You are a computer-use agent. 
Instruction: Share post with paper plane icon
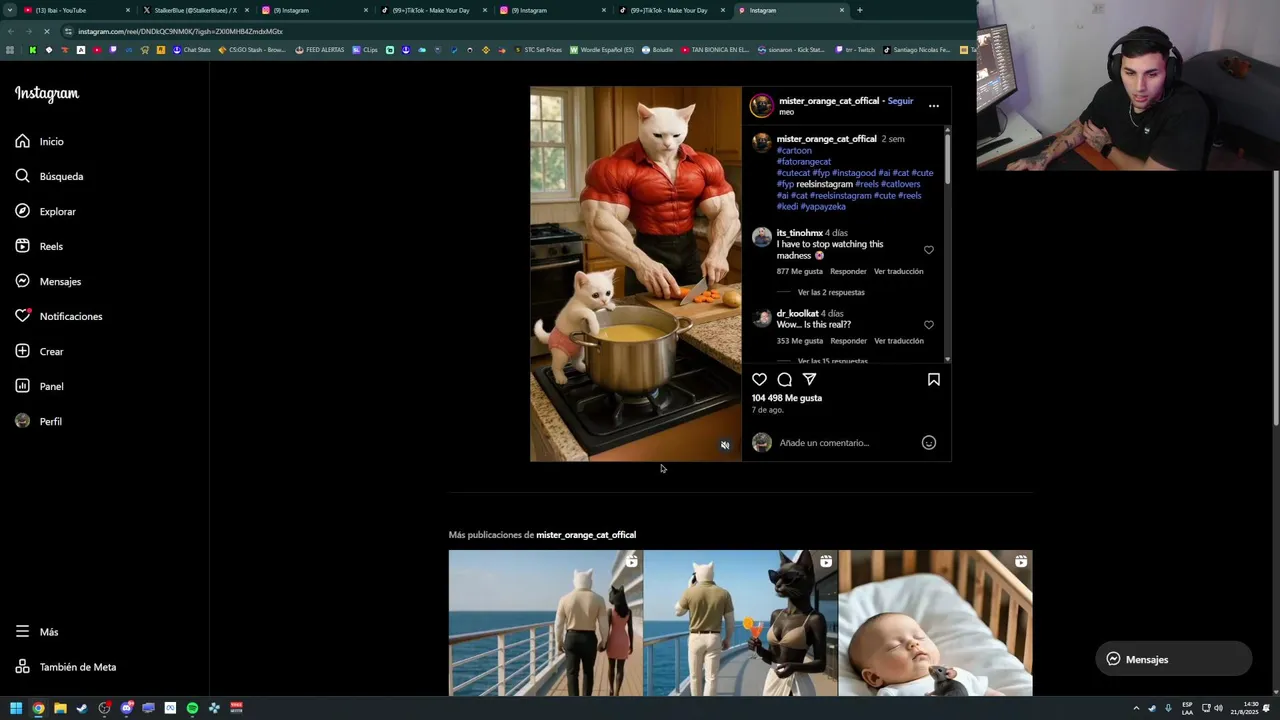[810, 379]
